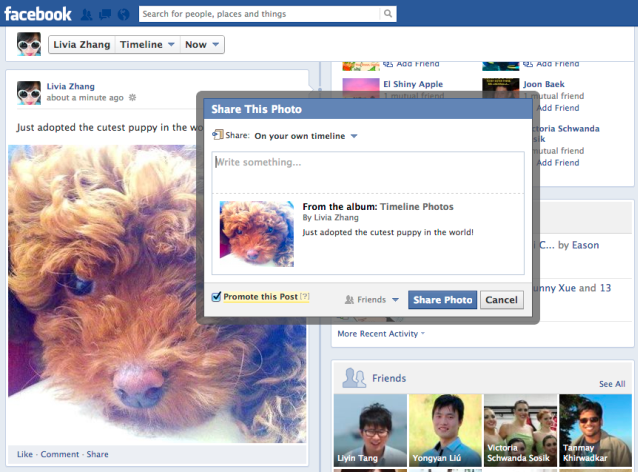Open friend requests icon in top bar
Viewport: 638px width, 475px height.
pyautogui.click(x=88, y=15)
